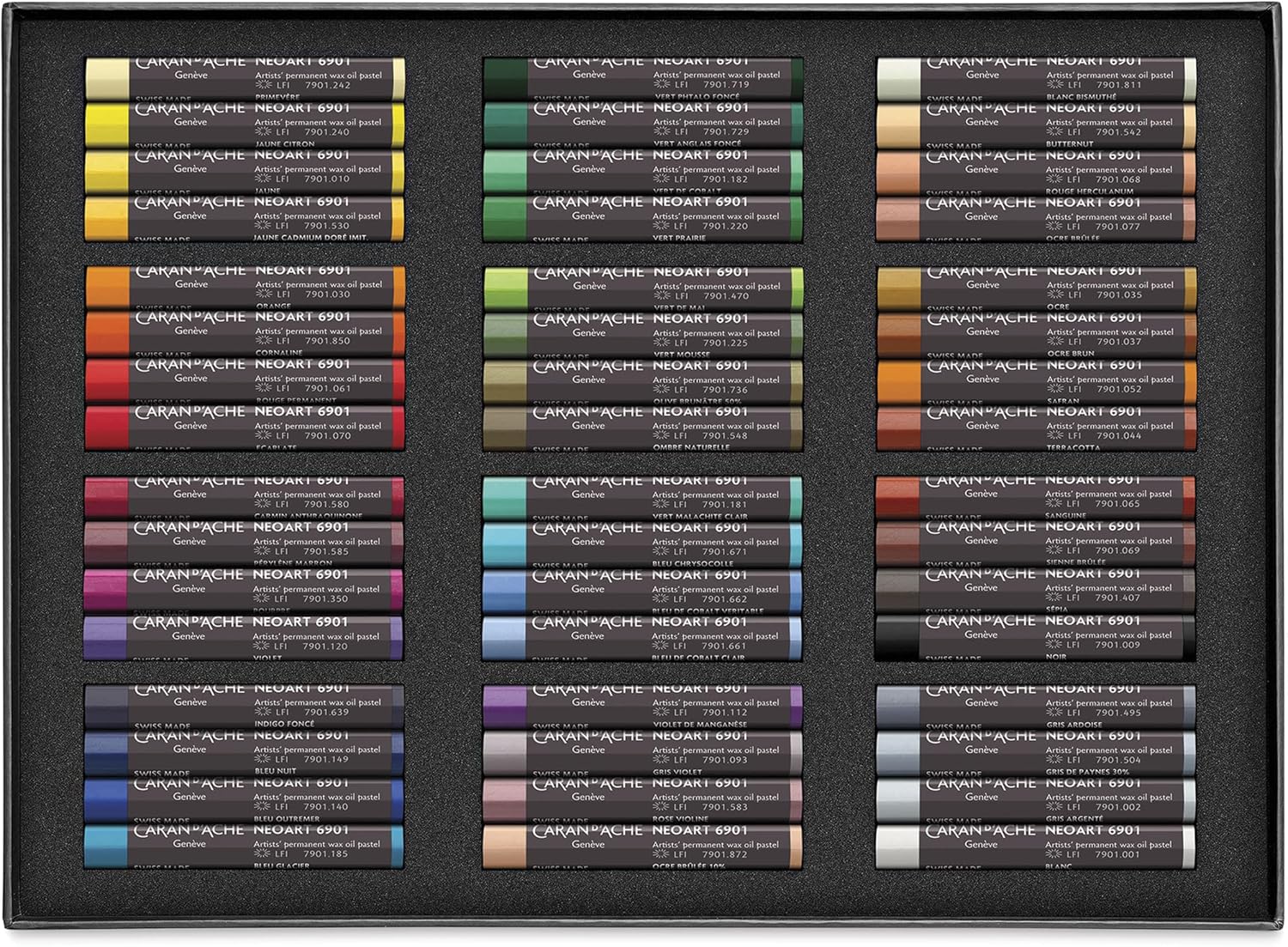Select the Gris Argenté pastel 7901.002
The width and height of the screenshot is (1288, 947).
1036,800
